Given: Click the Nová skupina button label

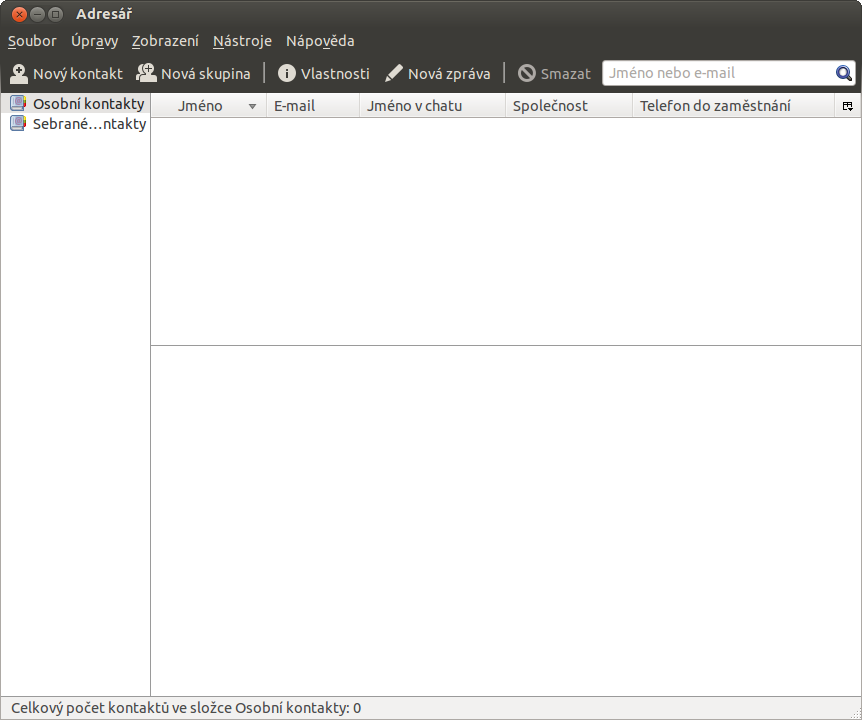Looking at the screenshot, I should click(x=206, y=74).
